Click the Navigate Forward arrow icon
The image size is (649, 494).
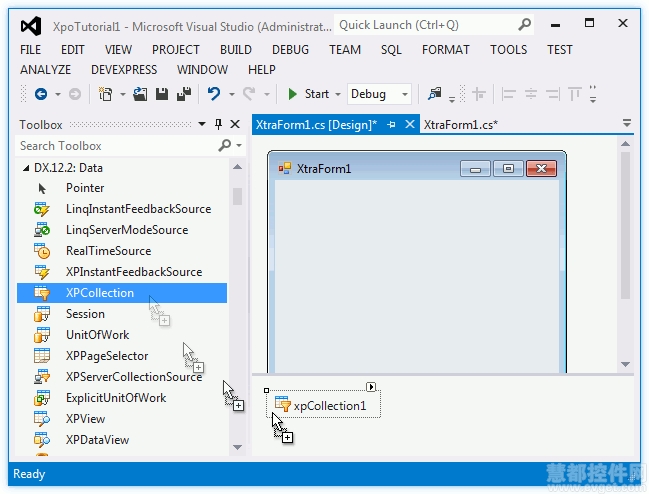click(75, 94)
